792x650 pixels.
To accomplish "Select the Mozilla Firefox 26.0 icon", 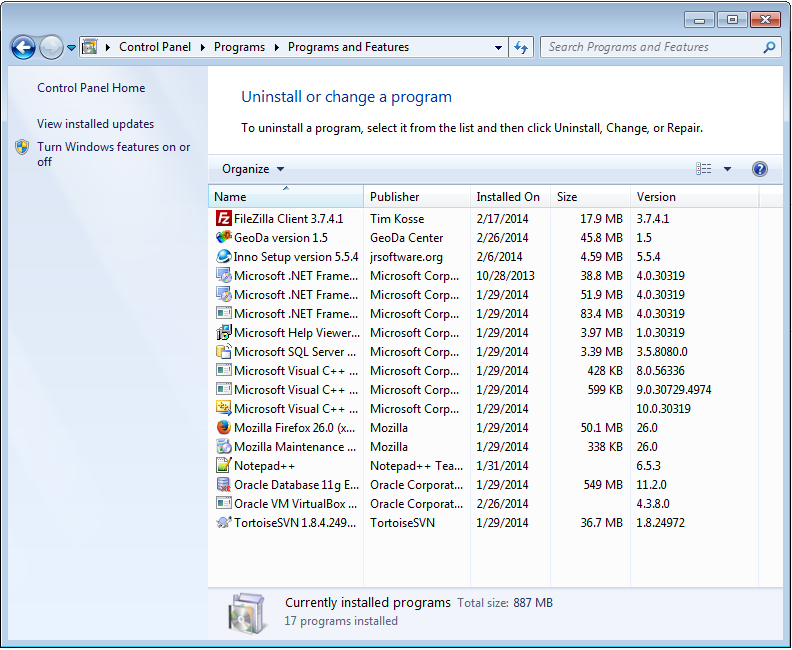I will [223, 428].
